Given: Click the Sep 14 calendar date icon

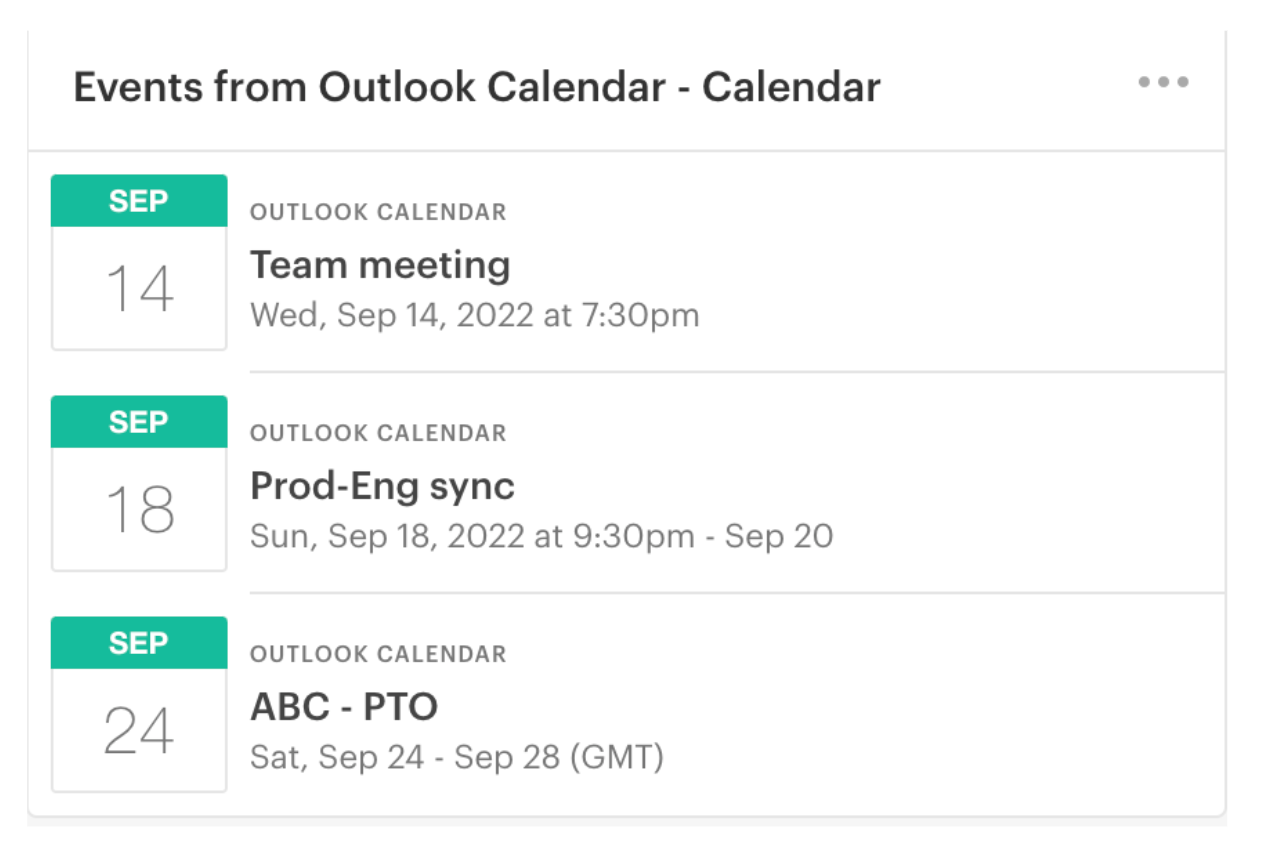Looking at the screenshot, I should tap(139, 263).
